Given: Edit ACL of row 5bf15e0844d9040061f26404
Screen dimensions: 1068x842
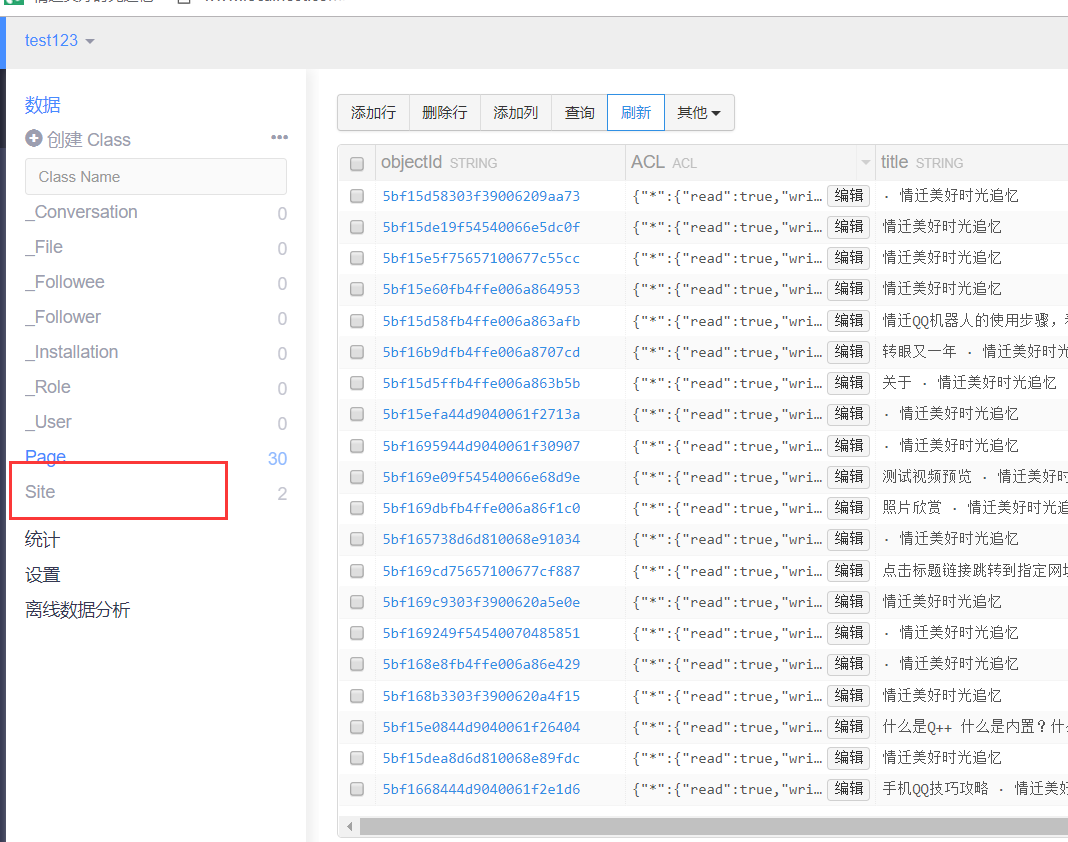Looking at the screenshot, I should [849, 726].
